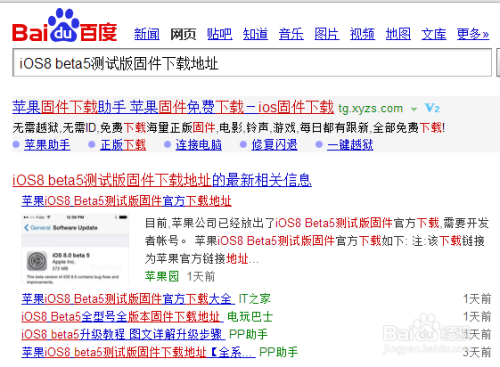Switch to the 图片 tab

[x=327, y=34]
